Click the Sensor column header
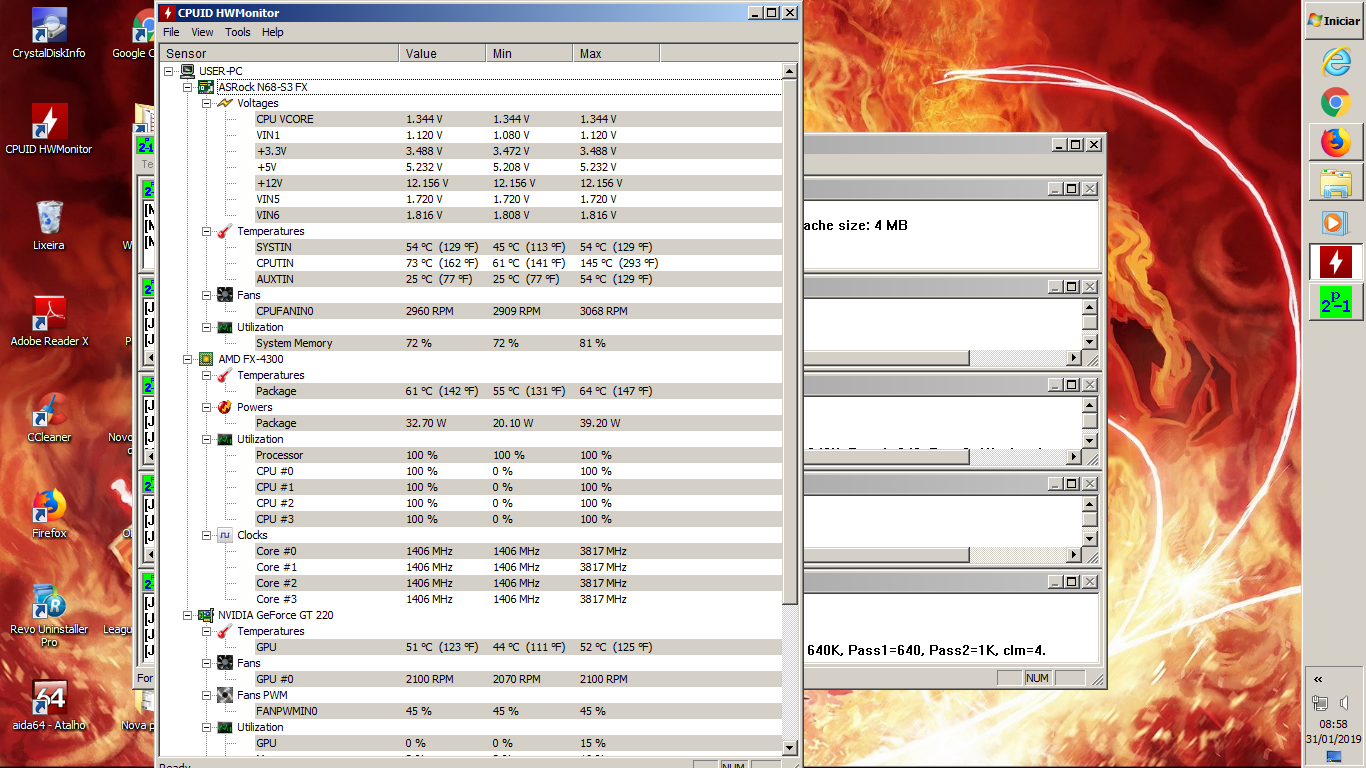The height and width of the screenshot is (768, 1366). coord(279,54)
